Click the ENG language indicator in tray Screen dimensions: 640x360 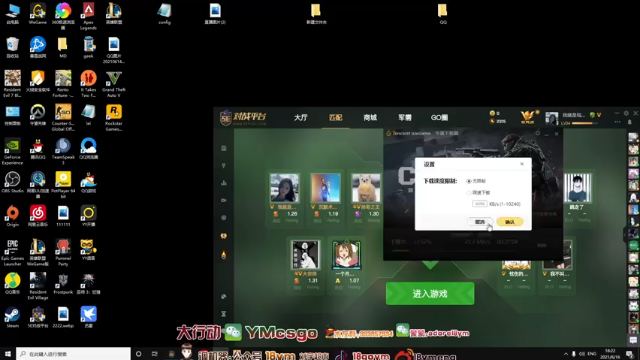(591, 353)
